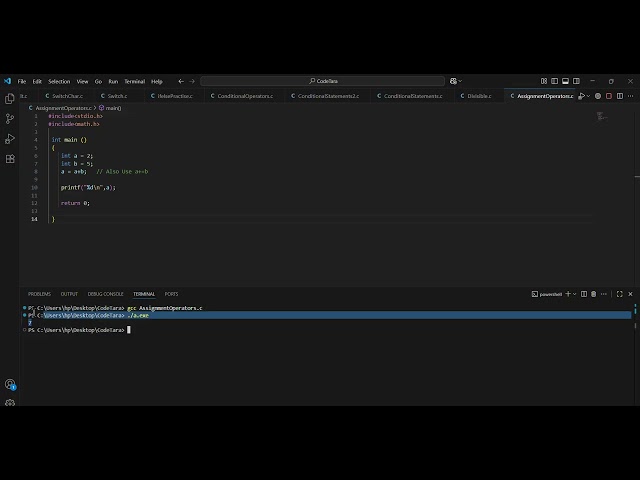
Task: Open the Selection menu
Action: point(59,81)
